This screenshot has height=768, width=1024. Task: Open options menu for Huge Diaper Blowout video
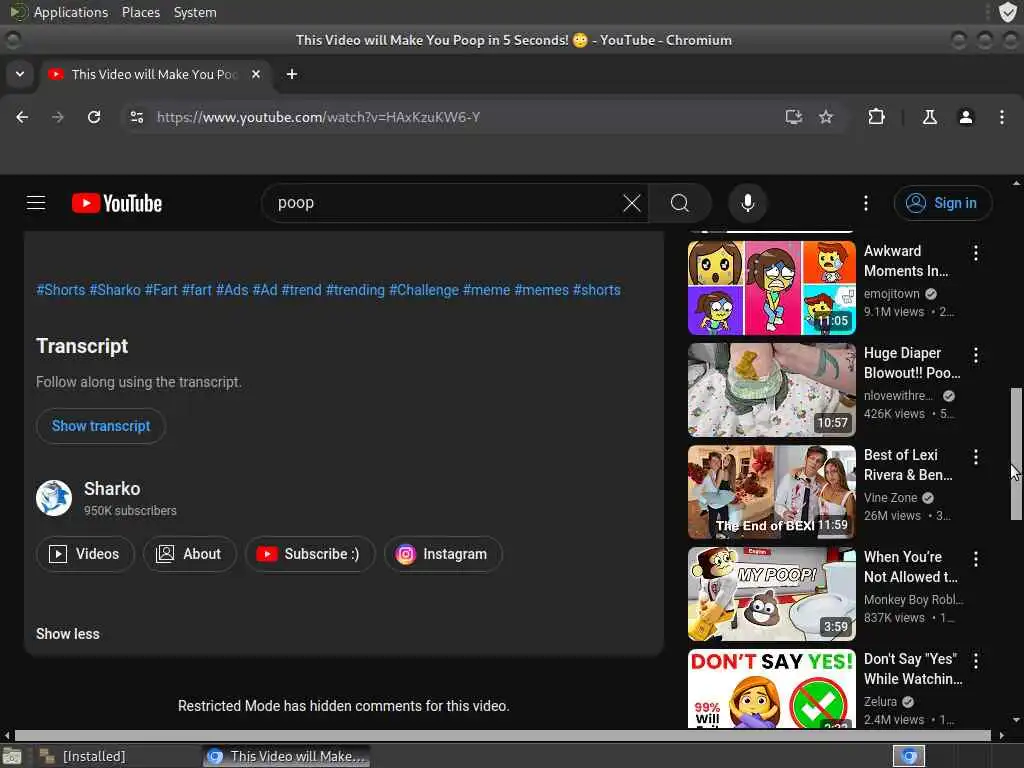[976, 355]
